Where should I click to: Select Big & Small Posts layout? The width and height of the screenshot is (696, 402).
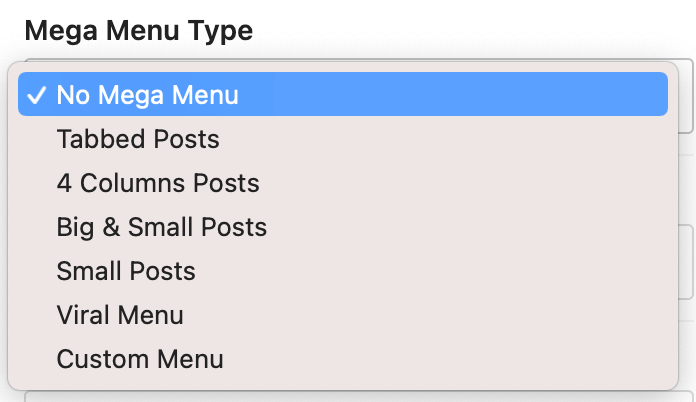[162, 227]
